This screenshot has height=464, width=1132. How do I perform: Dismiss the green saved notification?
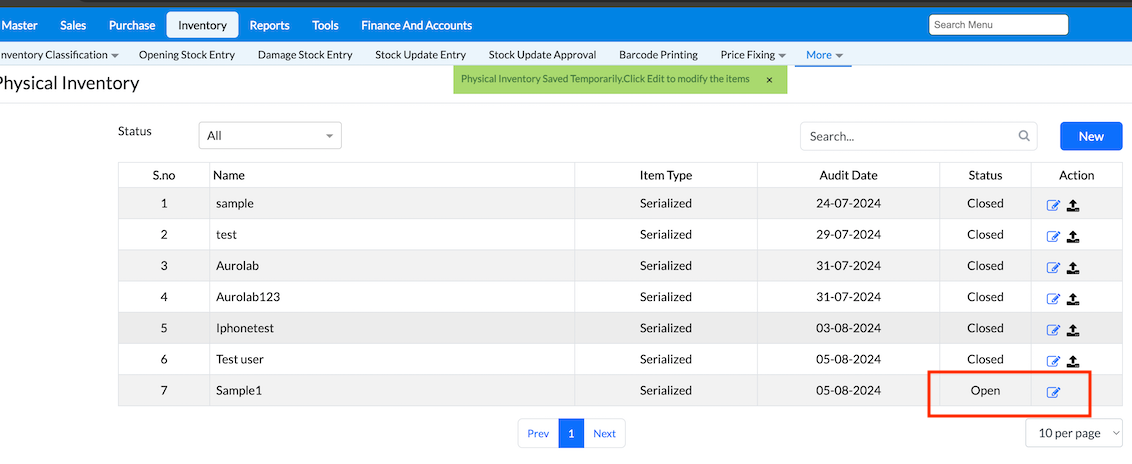click(769, 79)
